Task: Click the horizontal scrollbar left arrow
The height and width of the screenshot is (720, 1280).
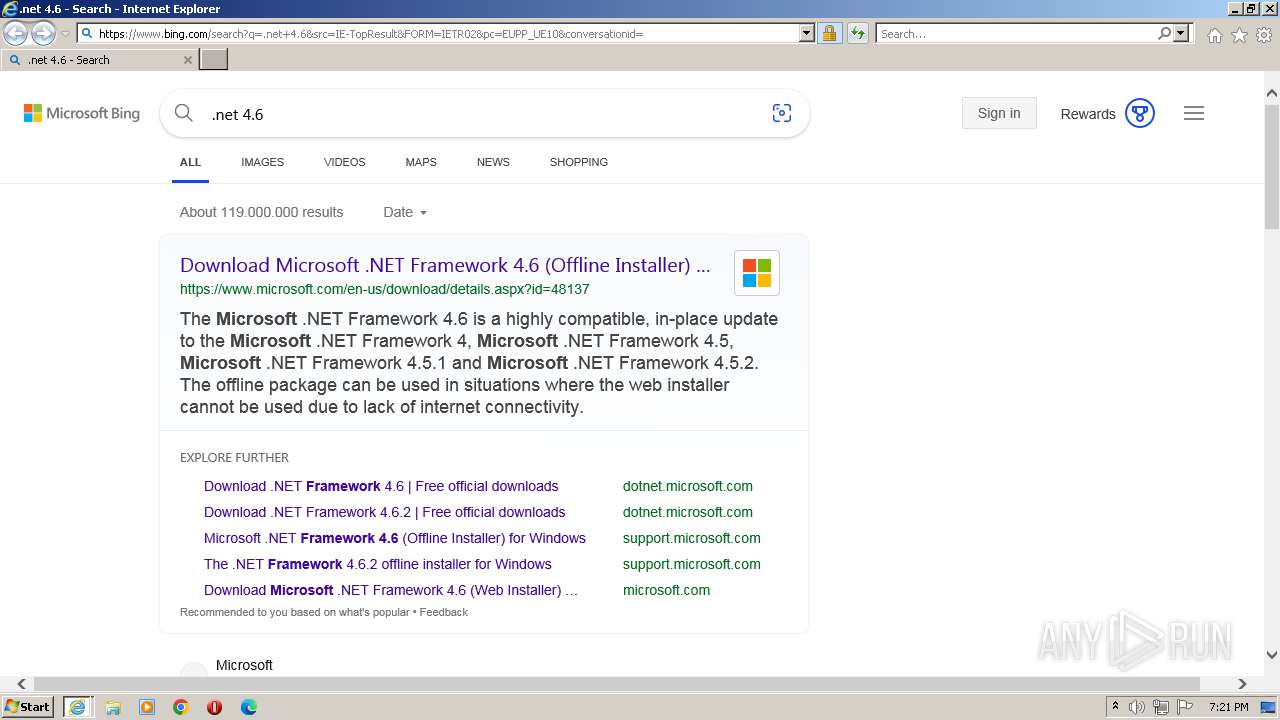Action: tap(22, 684)
